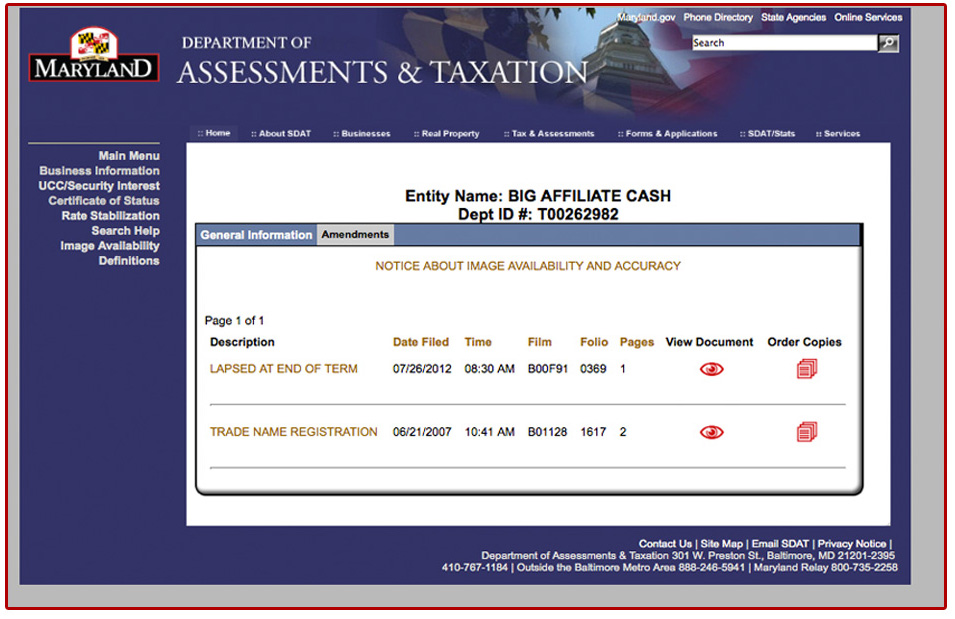Select the time 10:41 AM
Viewport: 955px width, 619px height.
point(489,432)
